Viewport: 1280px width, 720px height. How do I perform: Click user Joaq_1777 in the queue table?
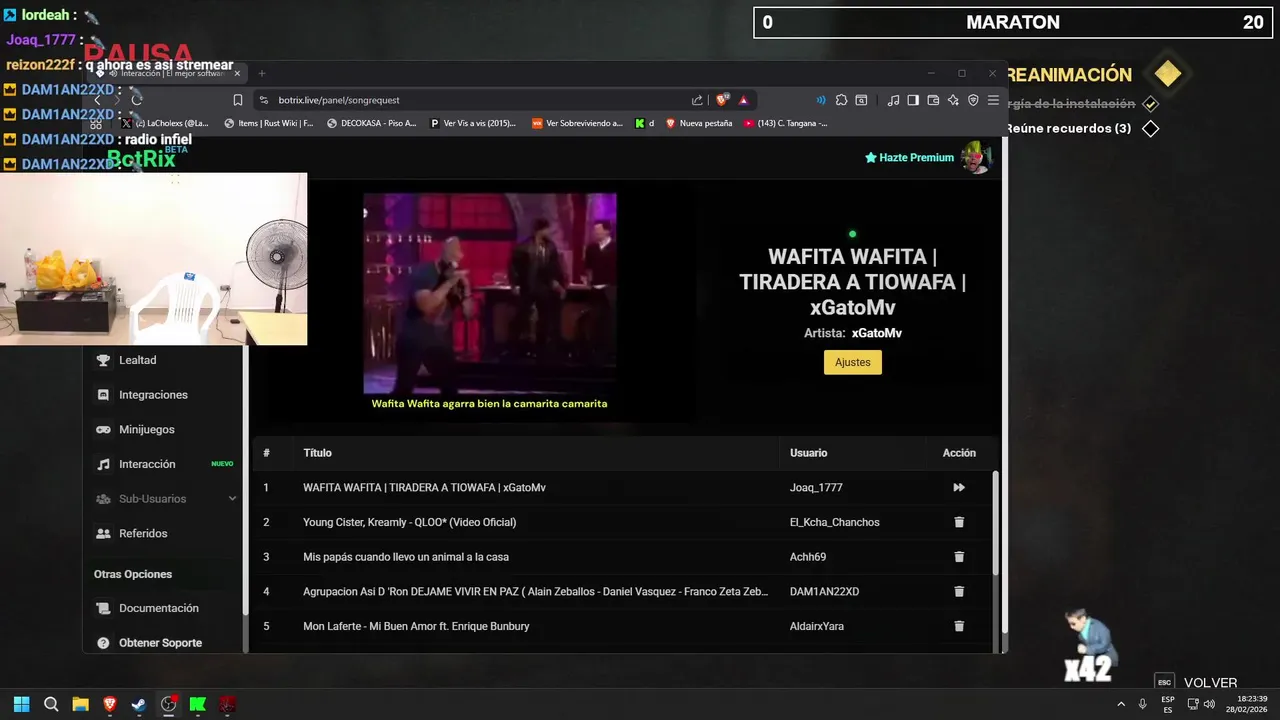pyautogui.click(x=816, y=488)
